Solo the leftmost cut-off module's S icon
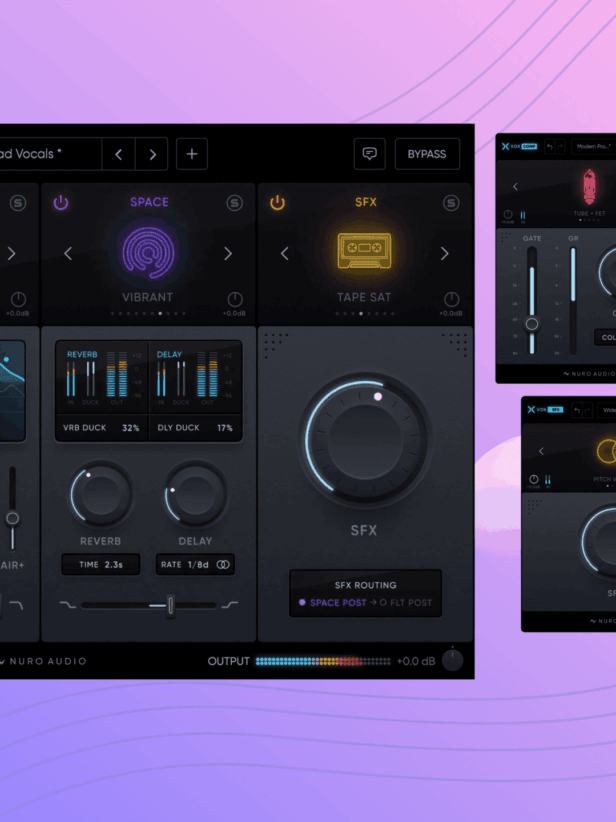The width and height of the screenshot is (616, 822). tap(18, 203)
